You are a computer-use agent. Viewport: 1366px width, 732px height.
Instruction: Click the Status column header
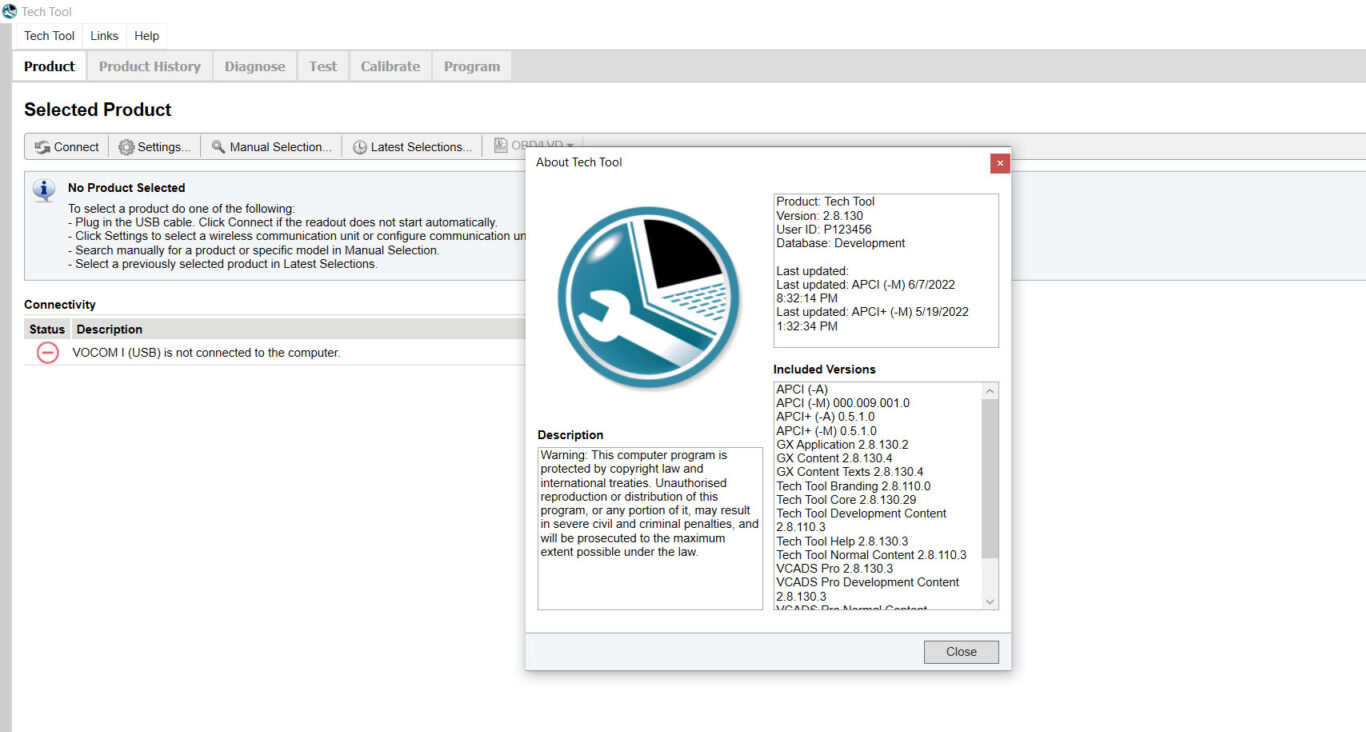47,329
